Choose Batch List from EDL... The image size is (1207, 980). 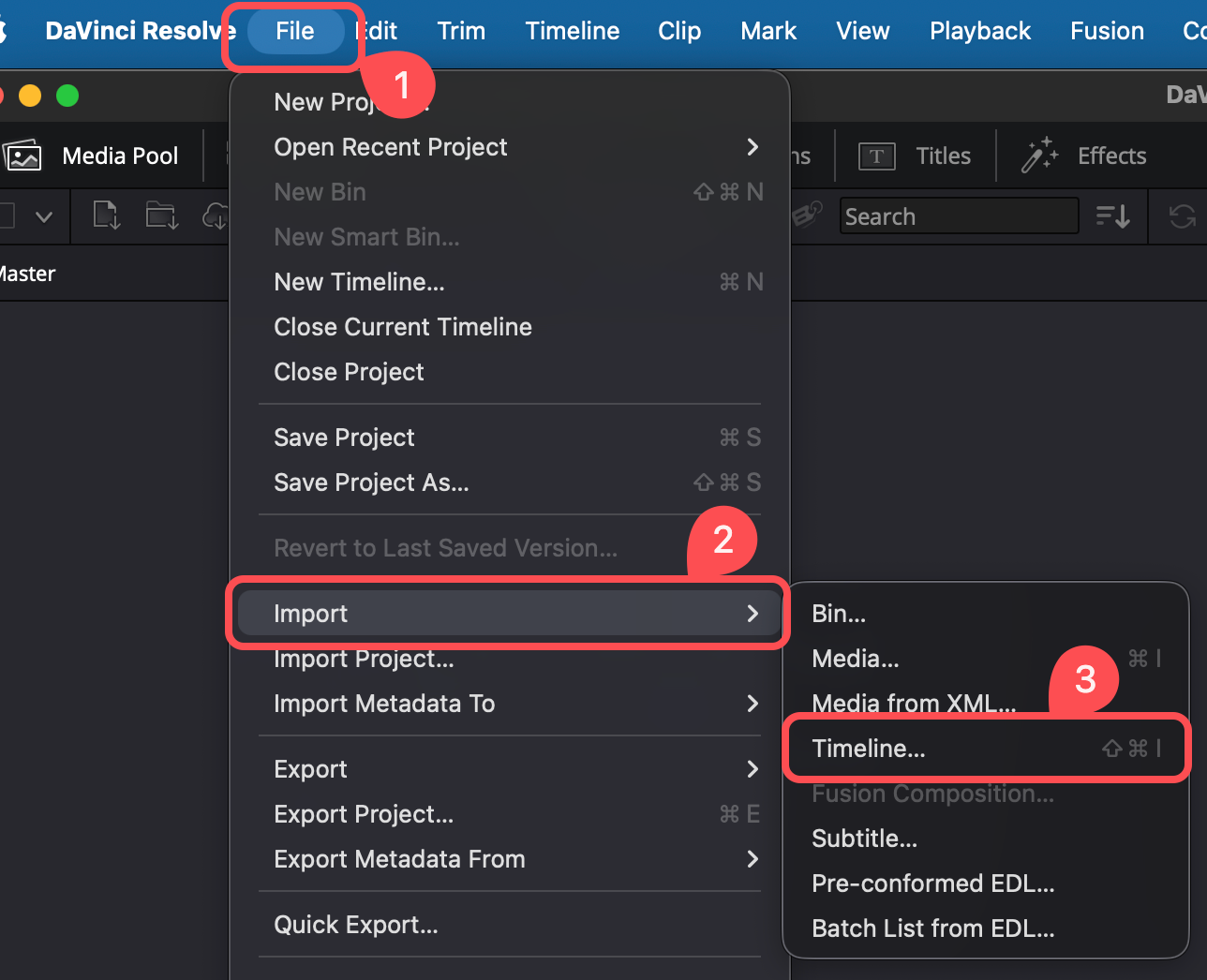(986, 928)
